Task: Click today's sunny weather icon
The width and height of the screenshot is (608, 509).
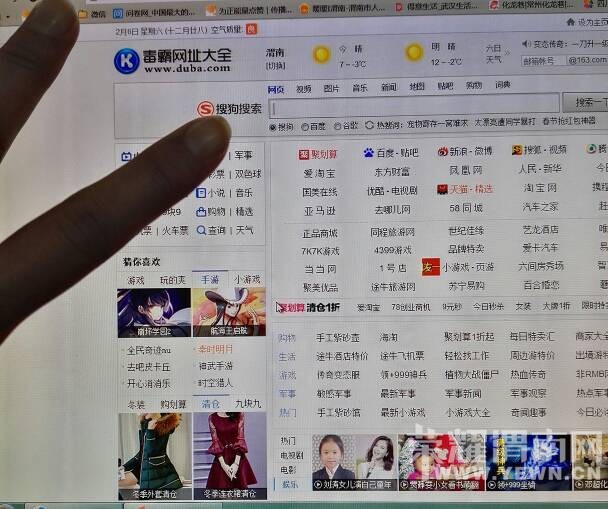Action: 321,54
